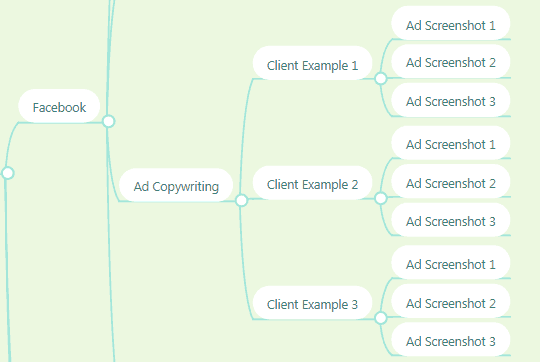Screen dimensions: 540x362
Task: Select Ad Screenshot 2 under Client Example 1
Action: pyautogui.click(x=450, y=61)
